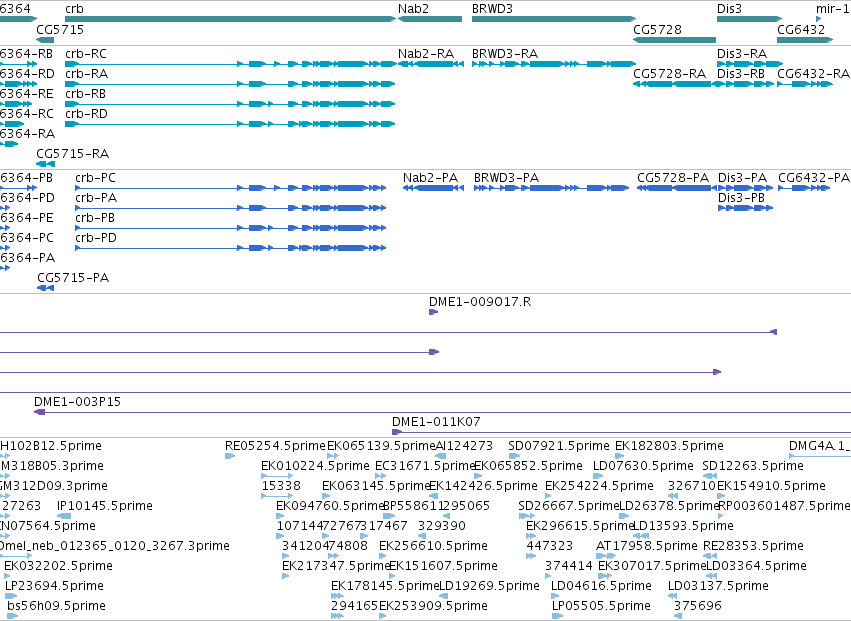
Task: Click the 294165 EST marker
Action: click(337, 617)
